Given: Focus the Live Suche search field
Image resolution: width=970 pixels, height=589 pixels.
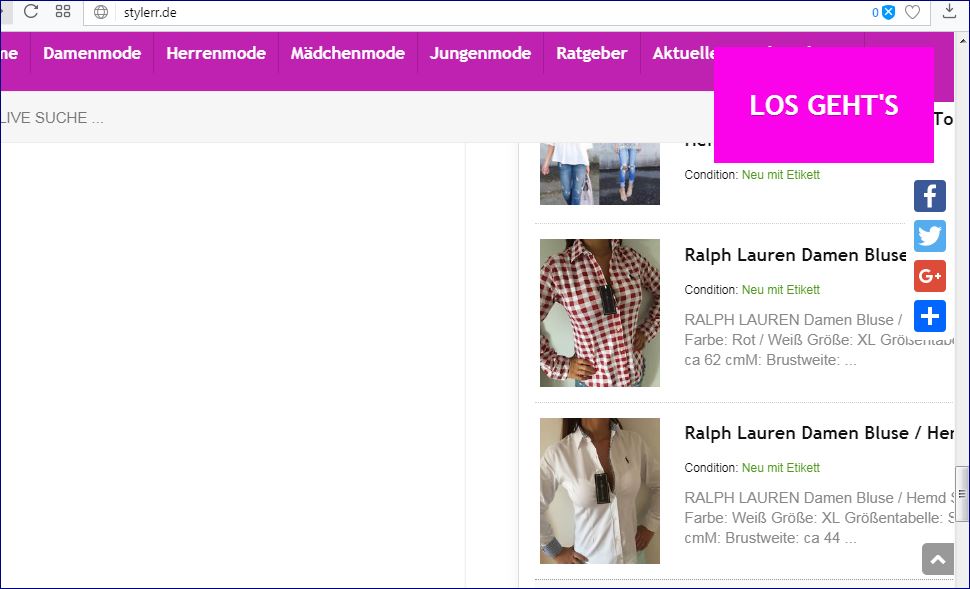Looking at the screenshot, I should [356, 118].
